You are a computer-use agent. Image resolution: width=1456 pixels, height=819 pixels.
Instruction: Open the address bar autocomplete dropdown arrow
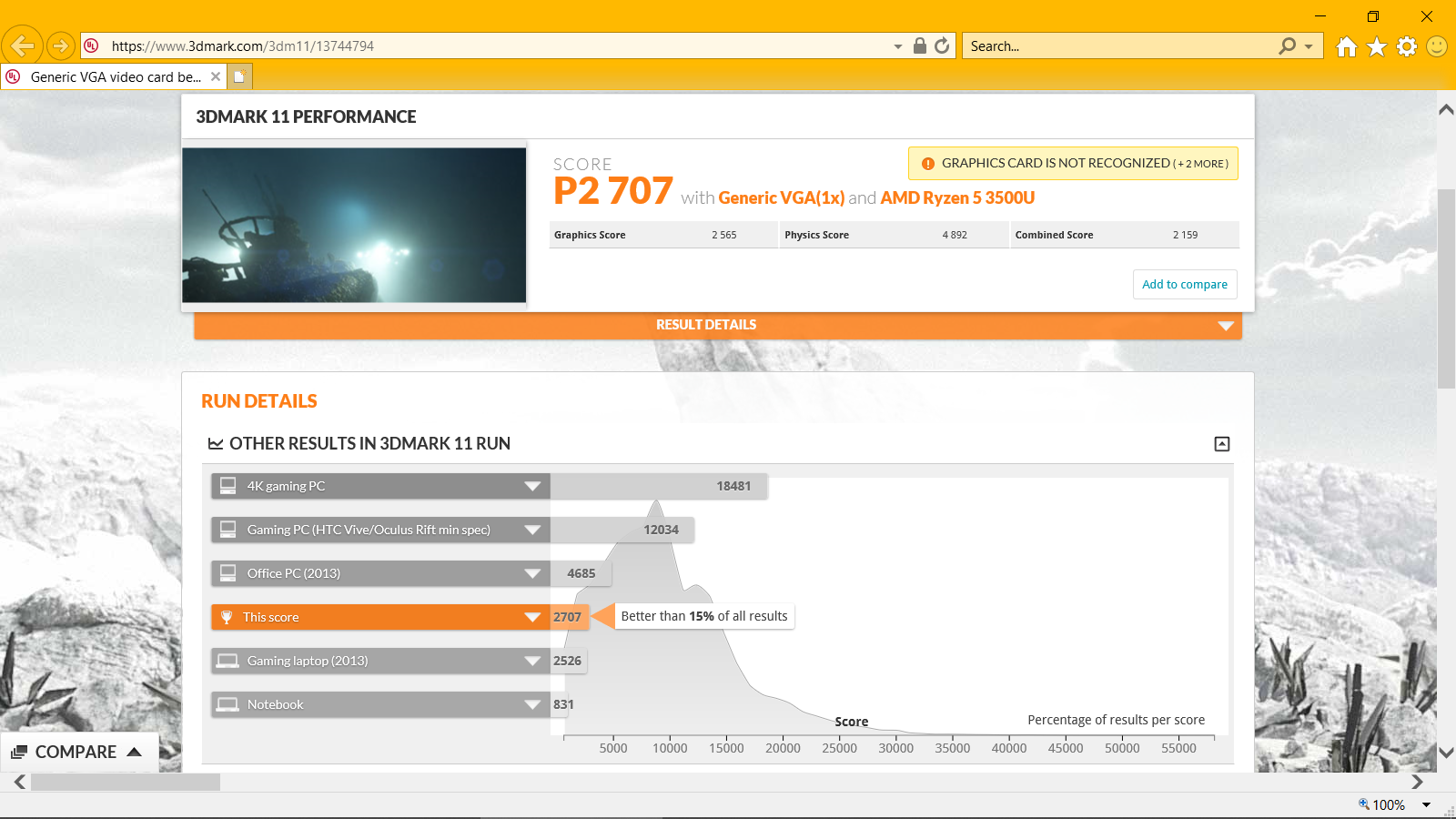(x=897, y=46)
